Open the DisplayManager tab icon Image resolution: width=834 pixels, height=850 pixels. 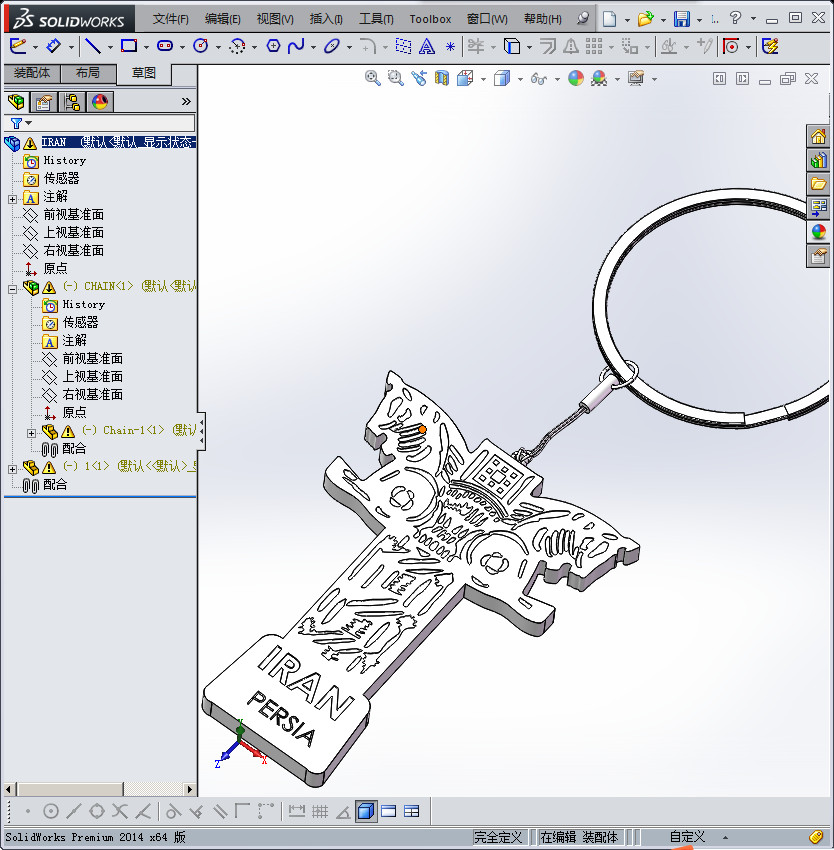100,102
